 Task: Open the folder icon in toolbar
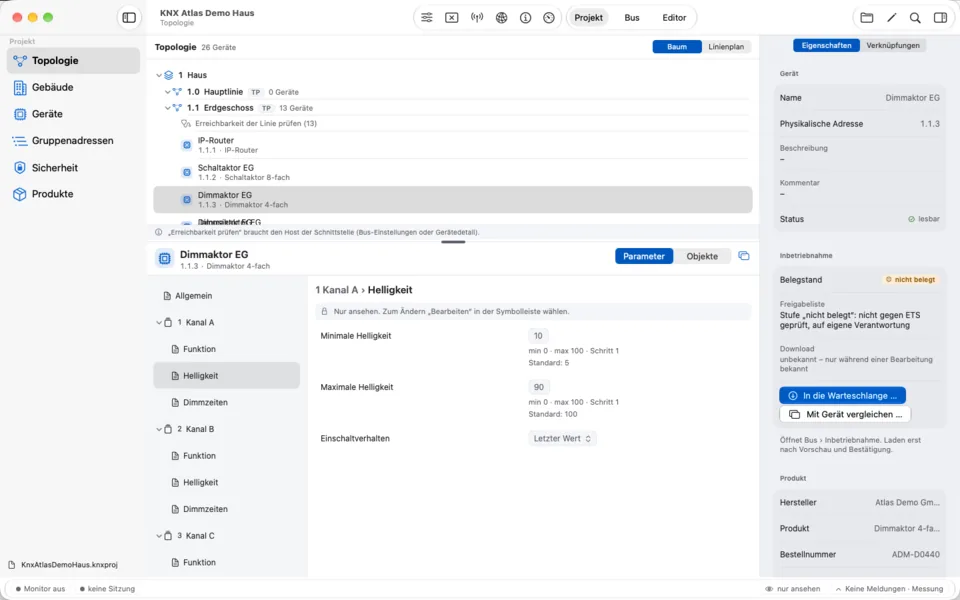pos(866,18)
